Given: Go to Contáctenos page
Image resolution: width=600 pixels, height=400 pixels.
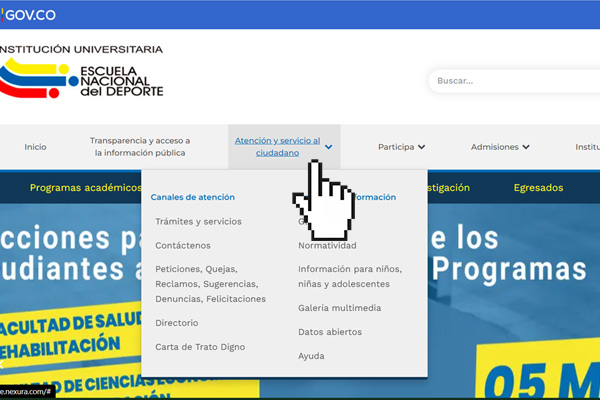Looking at the screenshot, I should click(183, 245).
